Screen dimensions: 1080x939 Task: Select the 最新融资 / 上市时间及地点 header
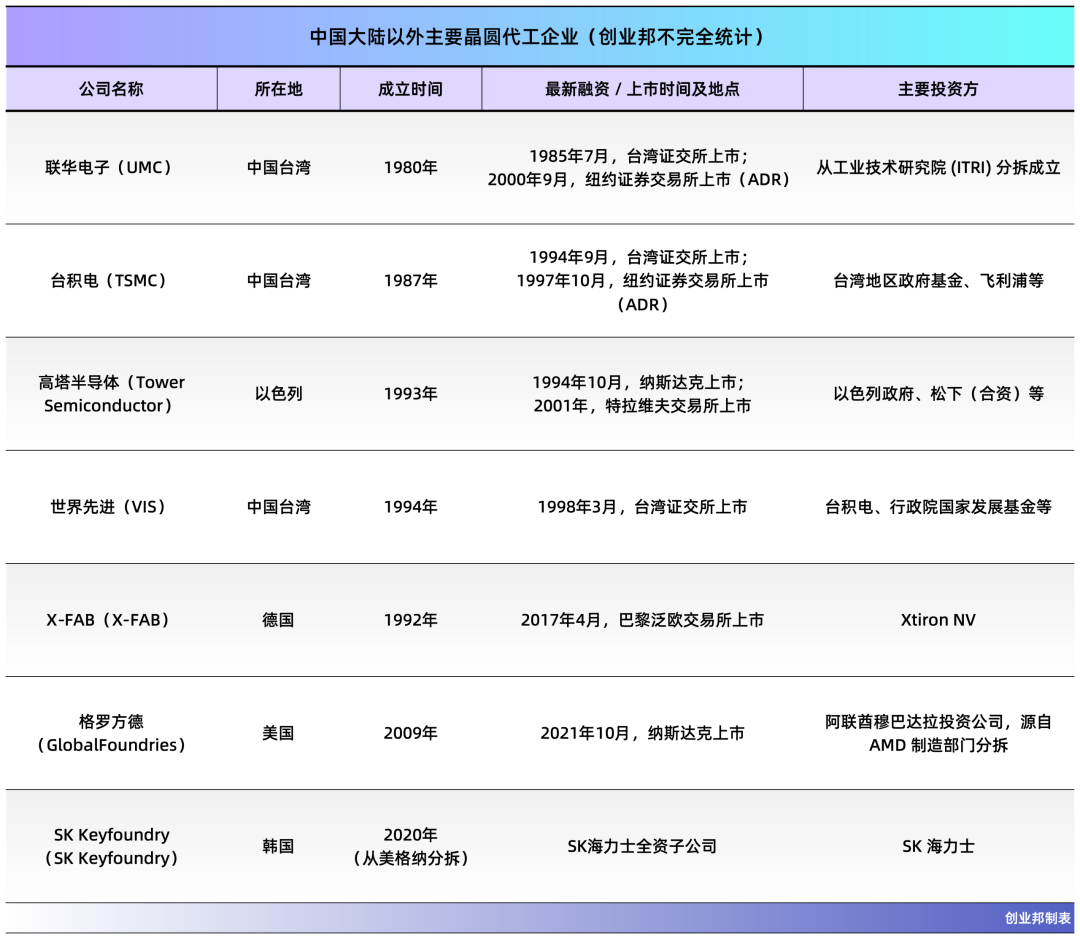[x=642, y=89]
